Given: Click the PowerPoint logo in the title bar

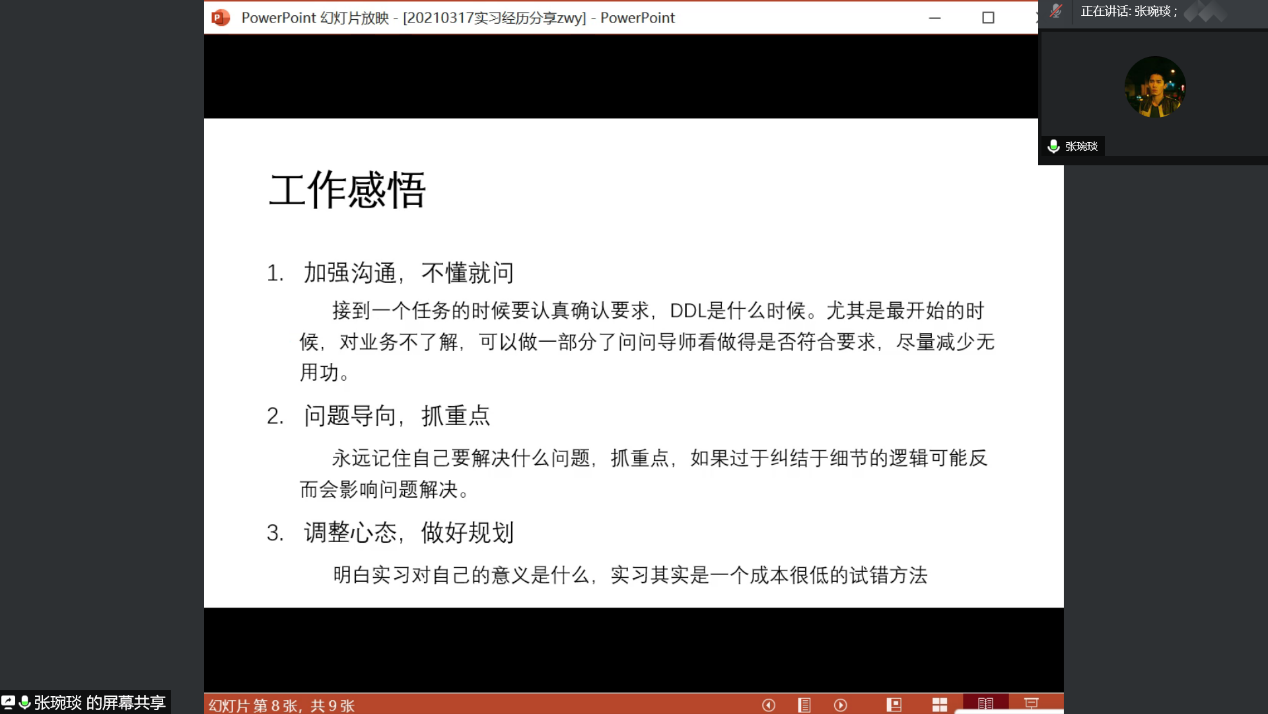Looking at the screenshot, I should click(221, 17).
